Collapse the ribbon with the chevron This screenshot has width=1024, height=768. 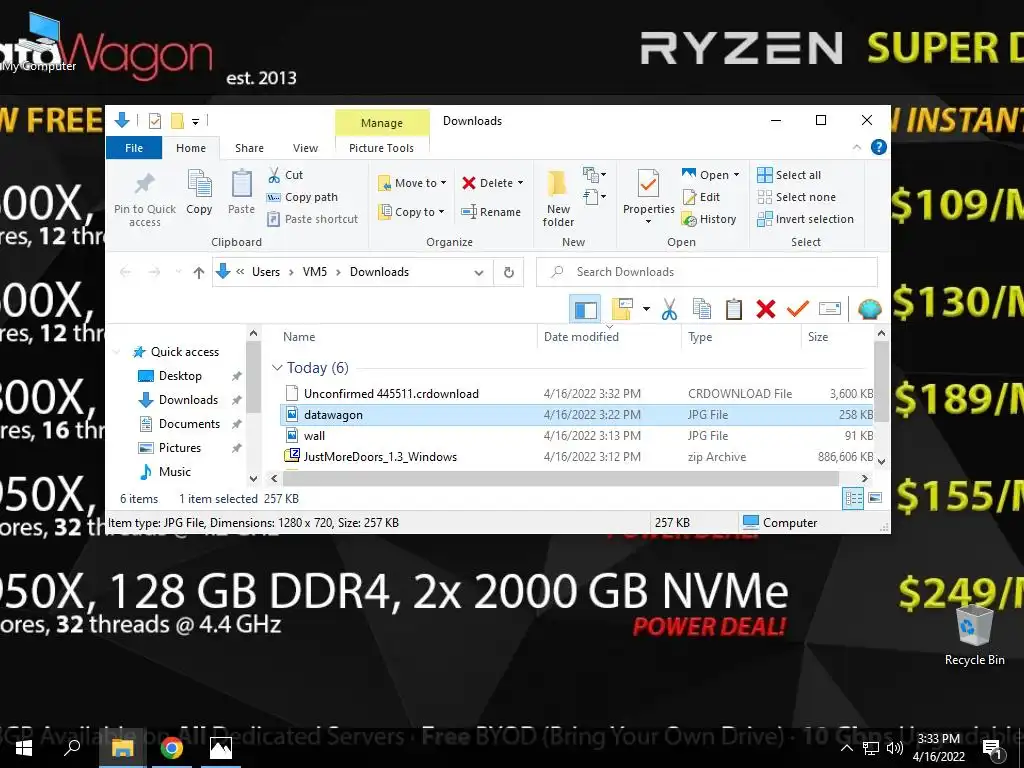(x=857, y=148)
